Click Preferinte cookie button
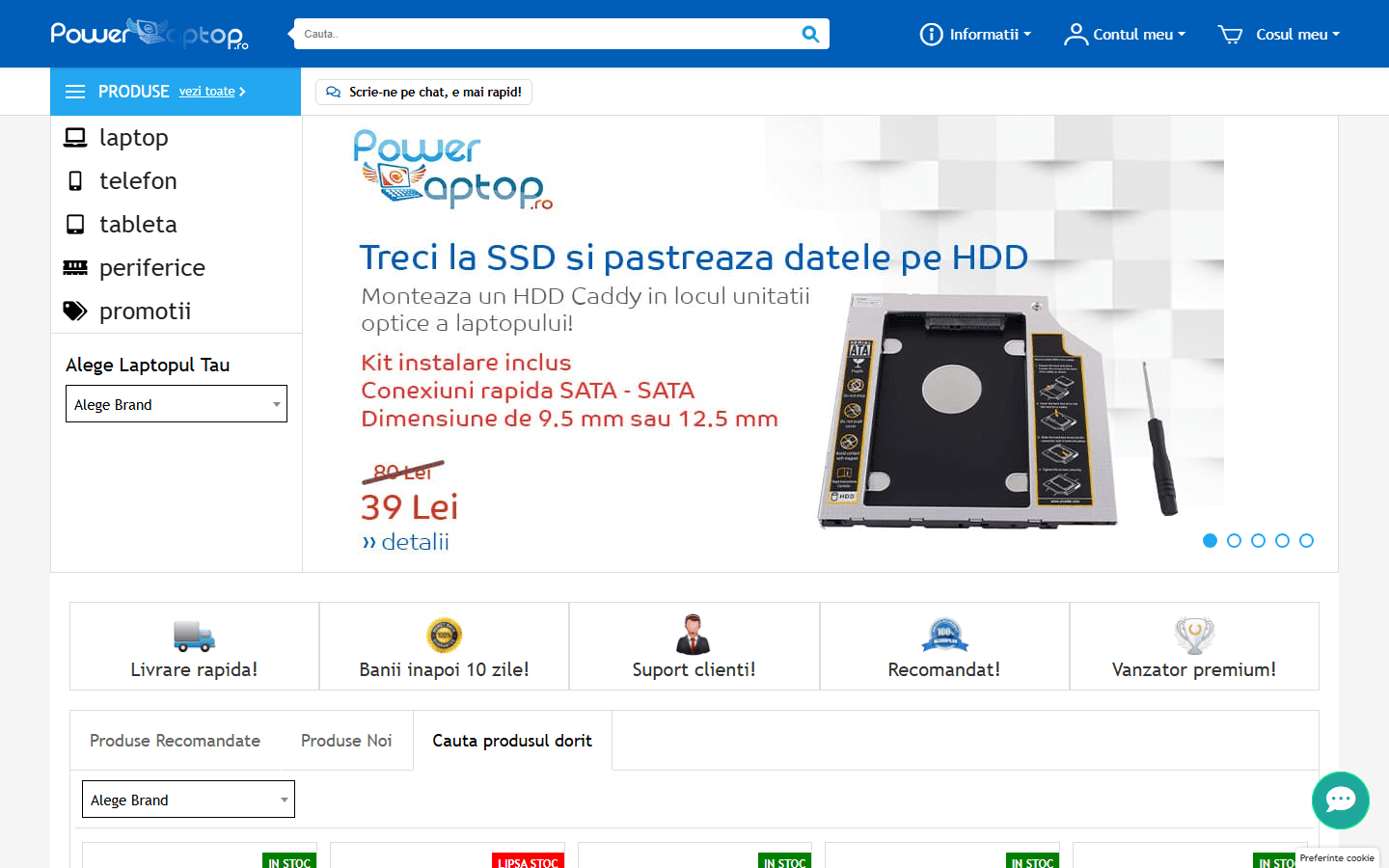 [x=1337, y=857]
